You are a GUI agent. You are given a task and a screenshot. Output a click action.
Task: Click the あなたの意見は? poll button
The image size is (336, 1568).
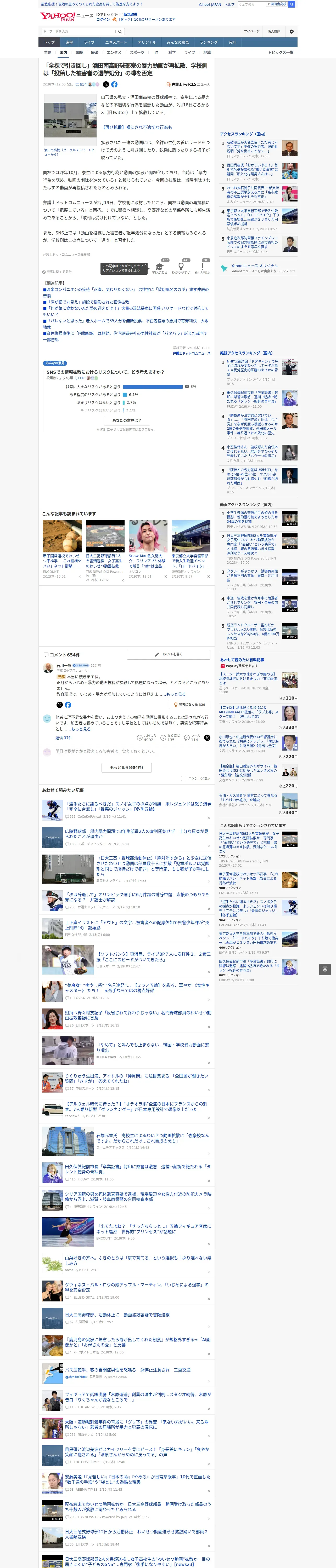[127, 420]
